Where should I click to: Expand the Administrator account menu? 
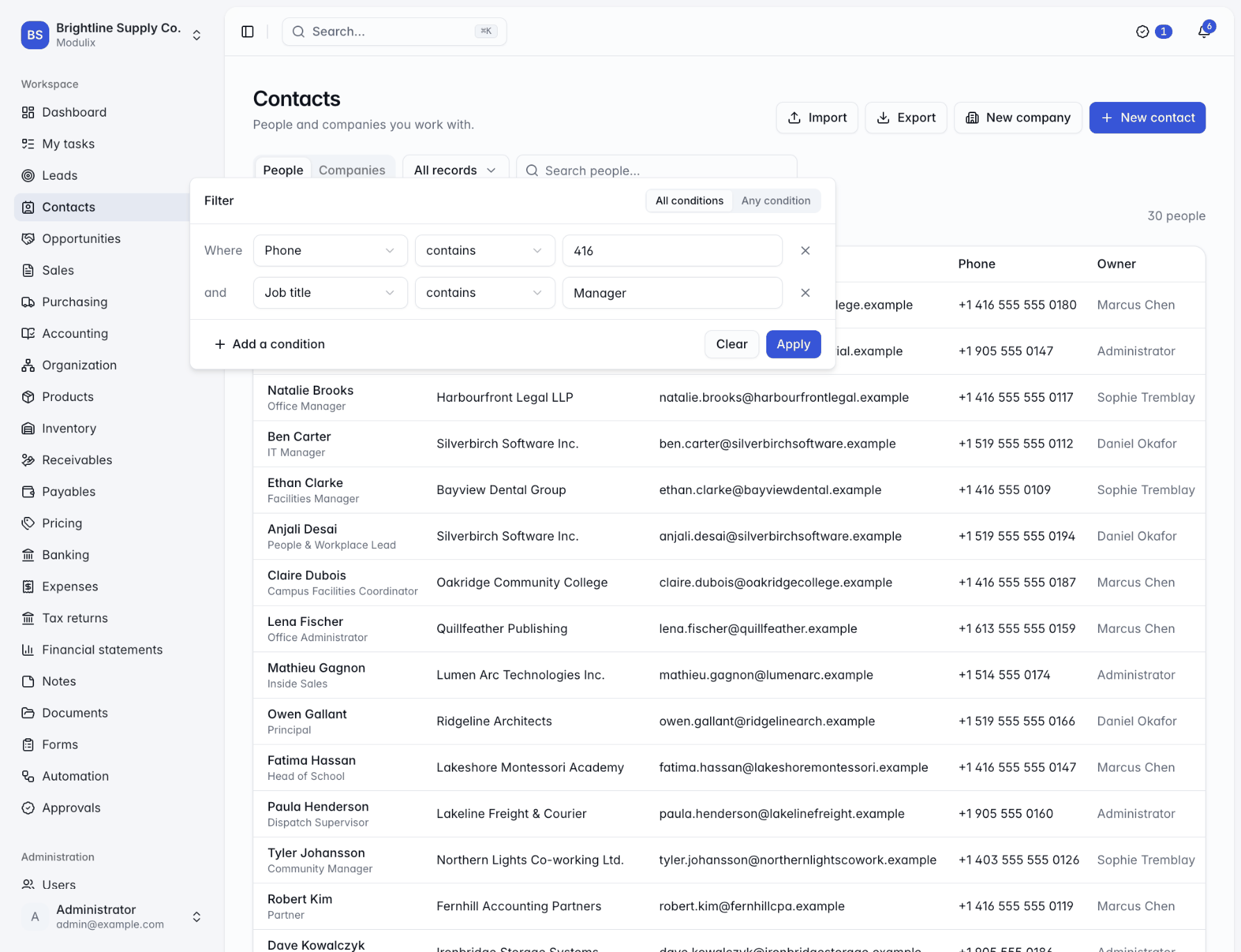click(111, 917)
